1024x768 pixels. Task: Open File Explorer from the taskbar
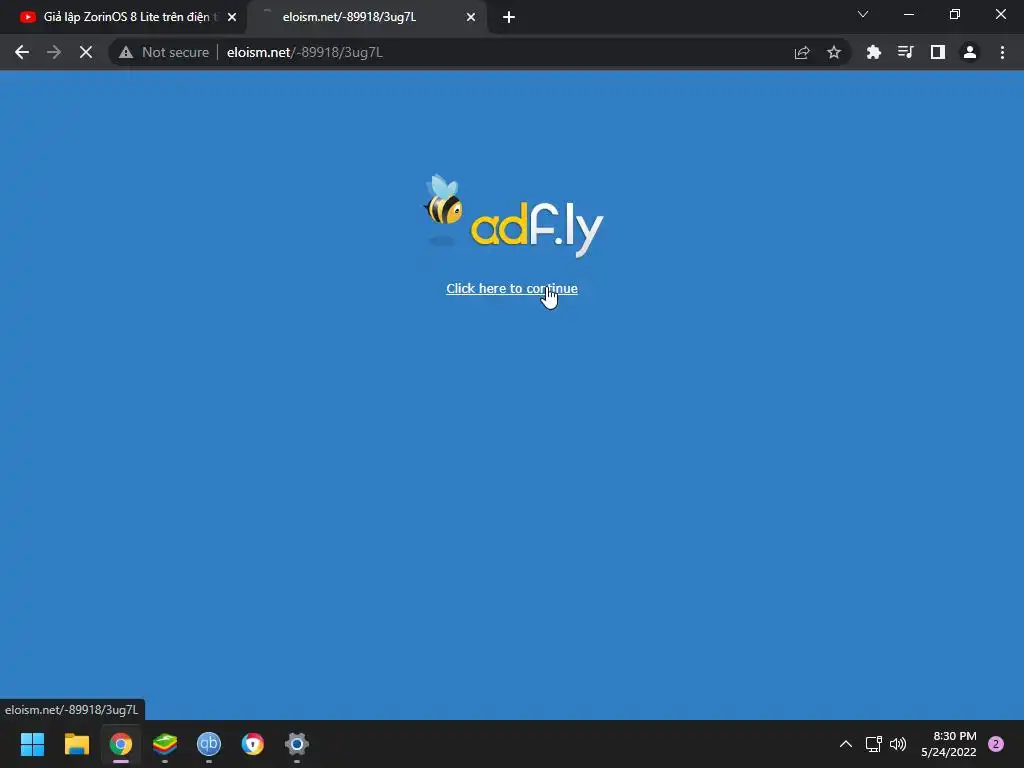[x=76, y=744]
